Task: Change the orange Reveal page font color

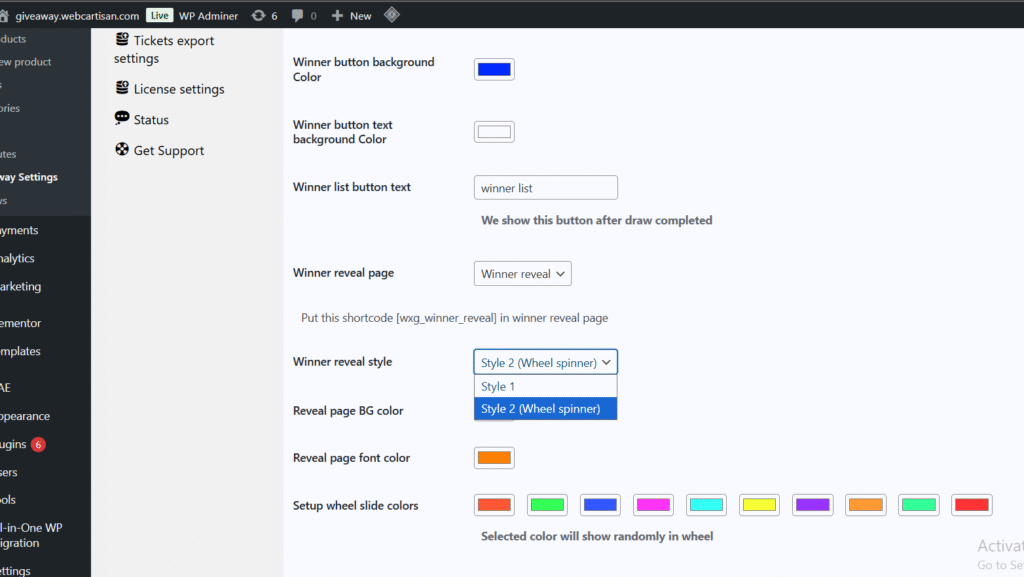Action: [x=494, y=458]
